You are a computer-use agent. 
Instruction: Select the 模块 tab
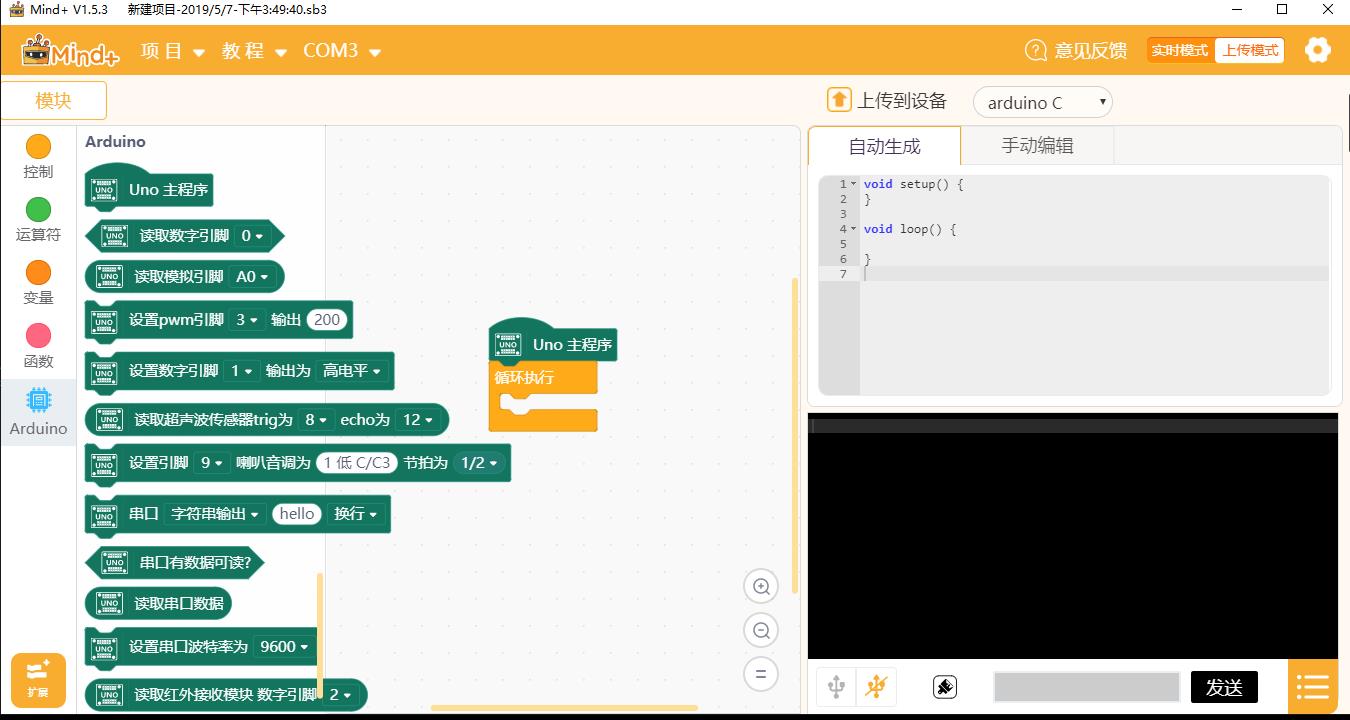(53, 100)
